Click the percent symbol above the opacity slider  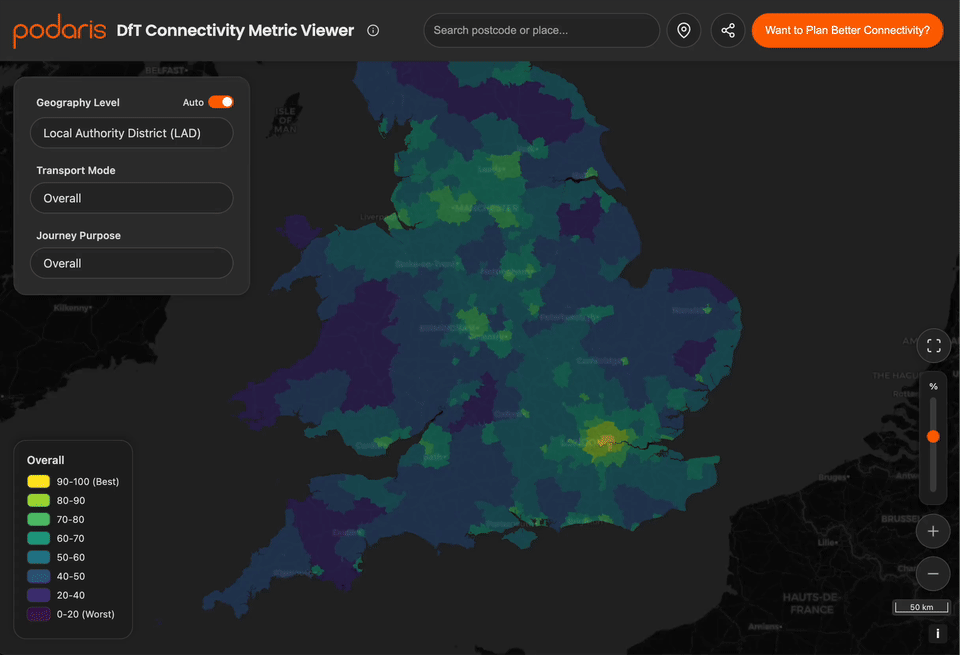click(x=932, y=385)
